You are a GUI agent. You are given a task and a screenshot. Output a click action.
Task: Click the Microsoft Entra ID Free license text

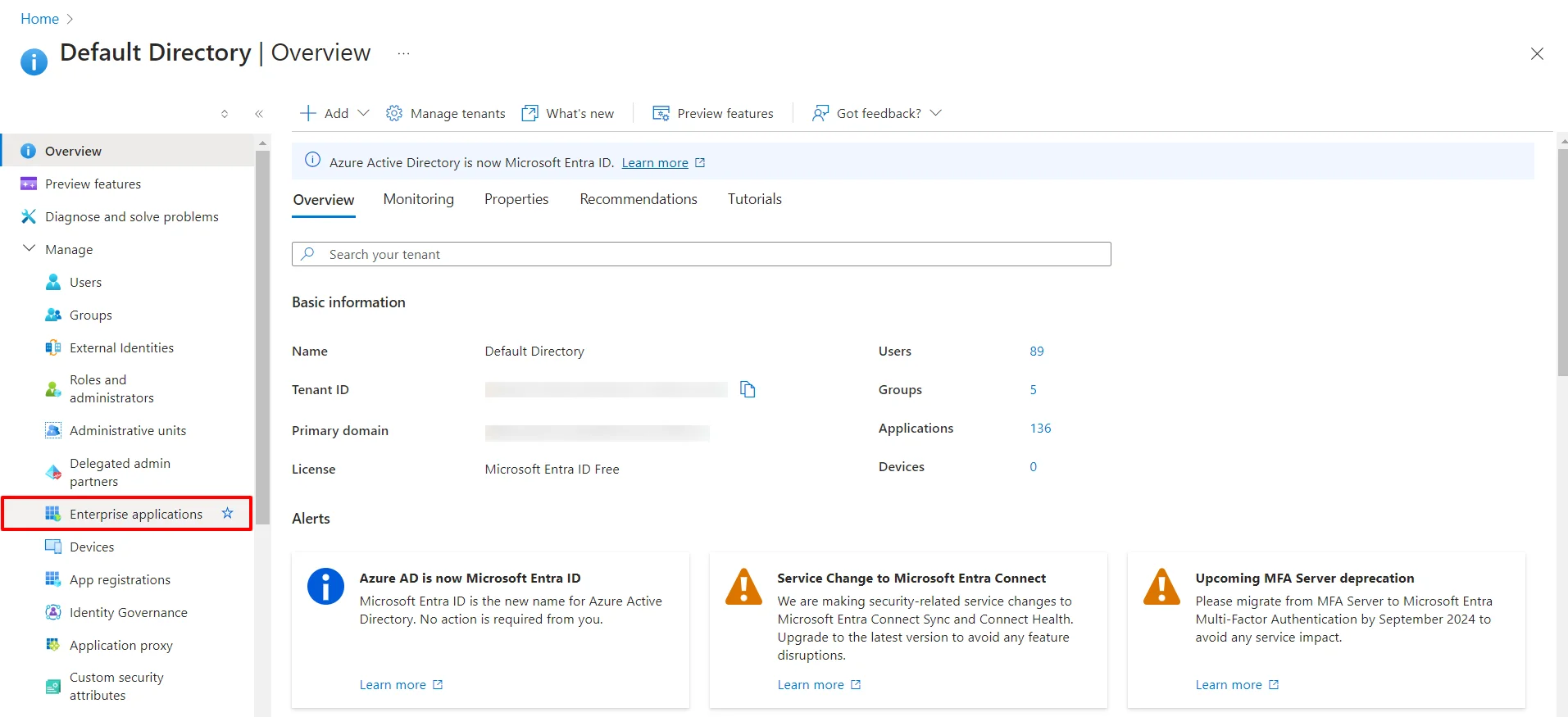tap(552, 469)
